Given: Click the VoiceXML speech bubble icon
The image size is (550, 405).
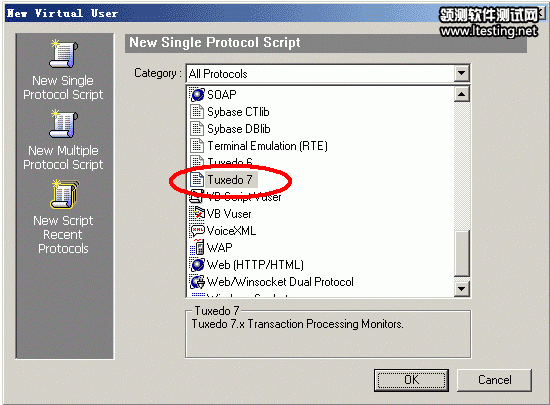Looking at the screenshot, I should 197,230.
